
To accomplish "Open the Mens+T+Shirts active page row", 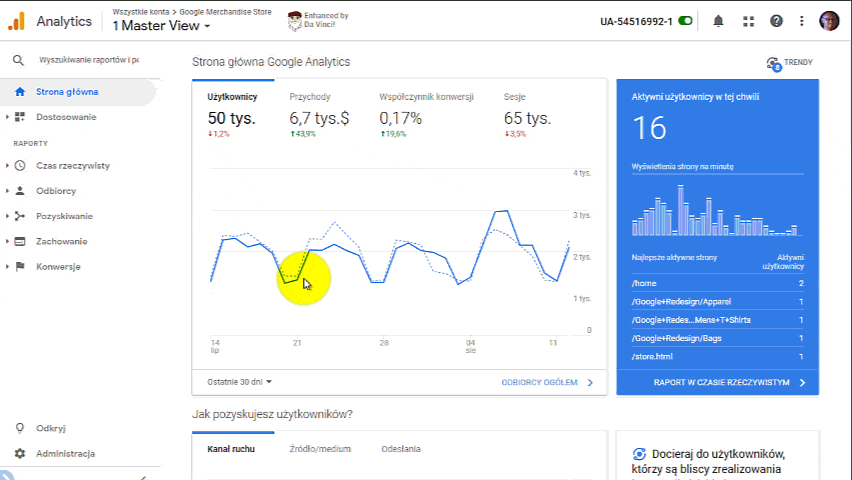I will click(x=717, y=320).
